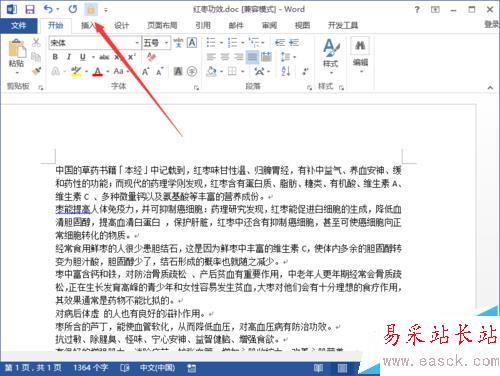This screenshot has width=500, height=376.
Task: Toggle justify alignment (highlighted)
Action: coord(252,57)
